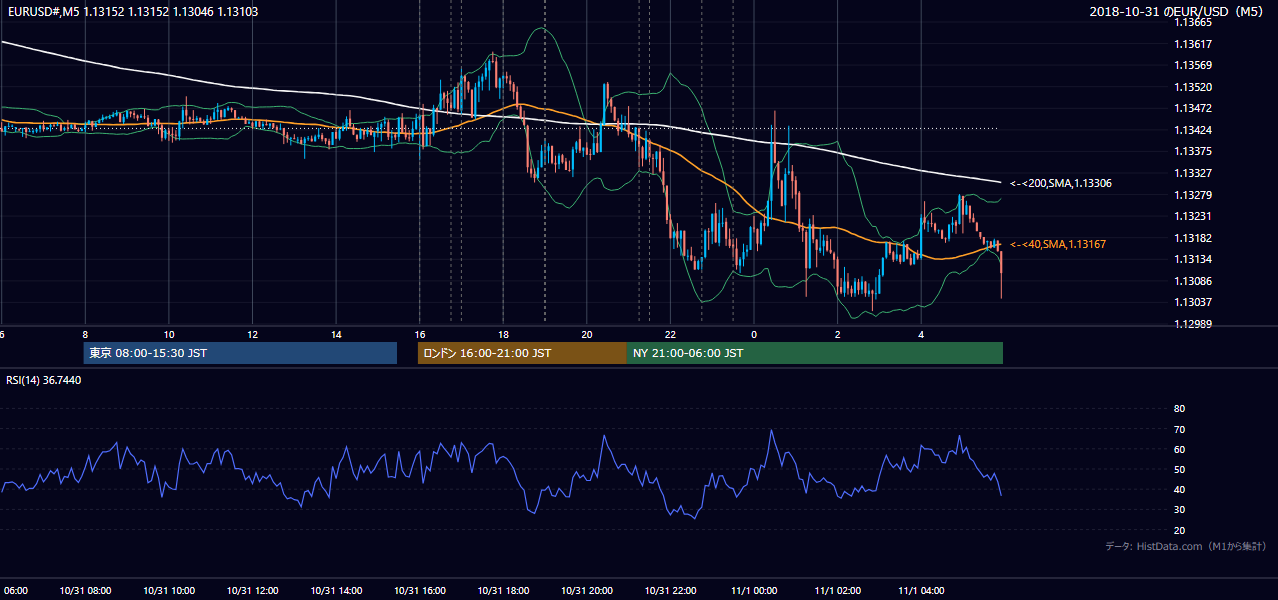
Task: Click hour label 8 under price chart
Action: coord(85,335)
